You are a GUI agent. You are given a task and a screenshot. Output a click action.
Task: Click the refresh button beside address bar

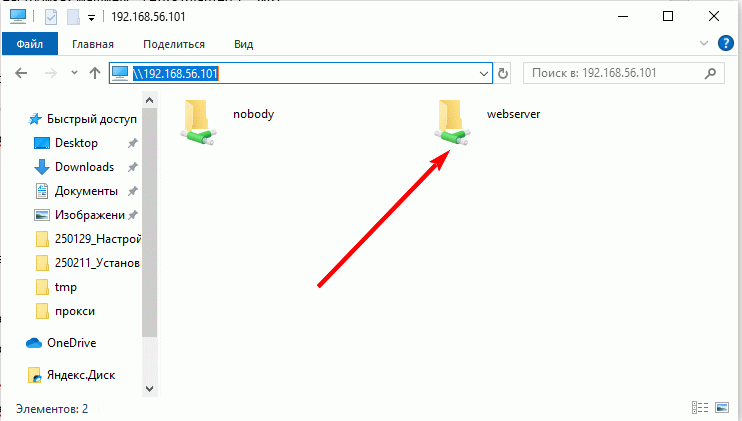[x=503, y=73]
